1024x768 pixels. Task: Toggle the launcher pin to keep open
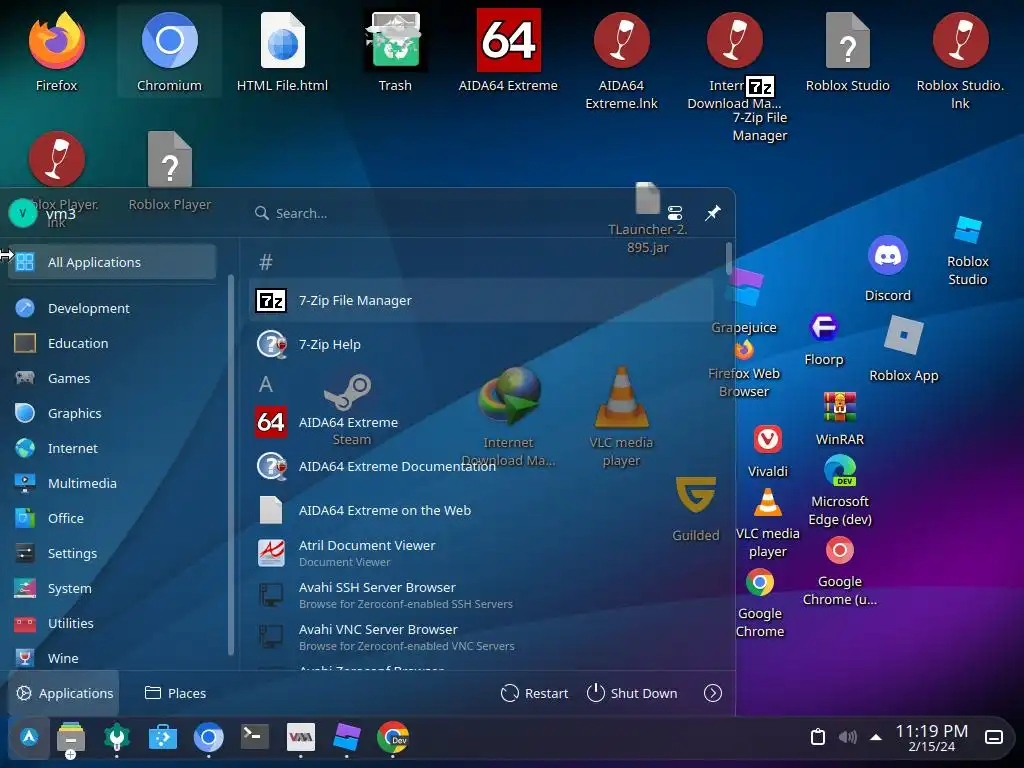click(712, 213)
